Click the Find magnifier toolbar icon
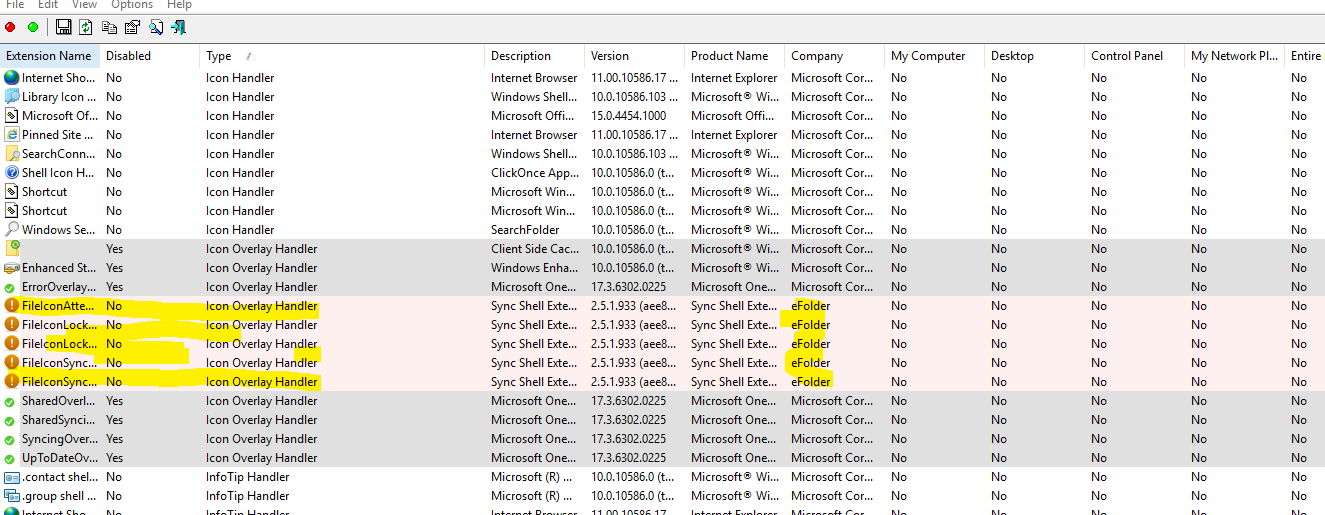The image size is (1325, 515). (x=156, y=27)
